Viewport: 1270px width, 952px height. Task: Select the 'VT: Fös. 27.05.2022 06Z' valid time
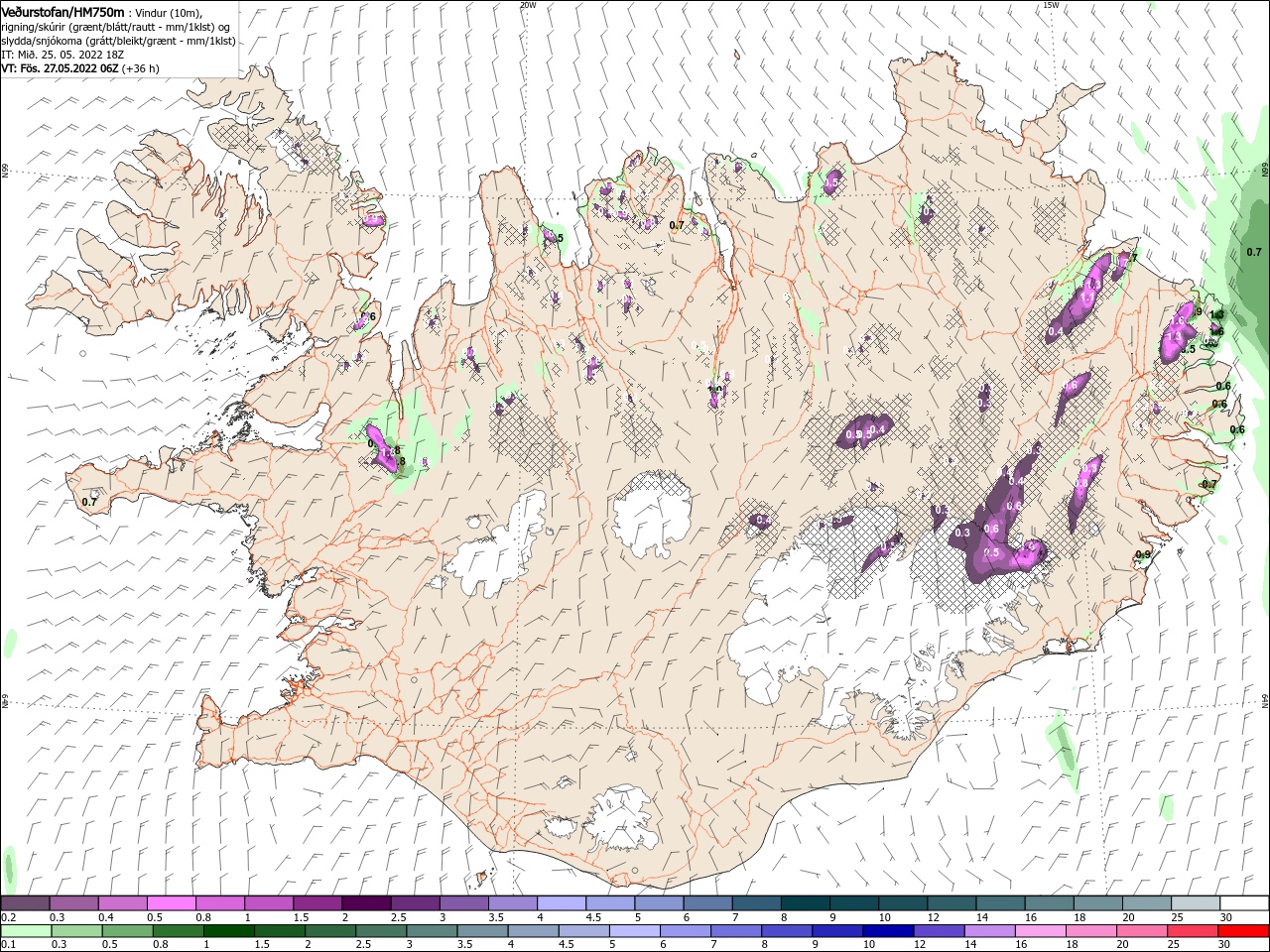pyautogui.click(x=60, y=68)
